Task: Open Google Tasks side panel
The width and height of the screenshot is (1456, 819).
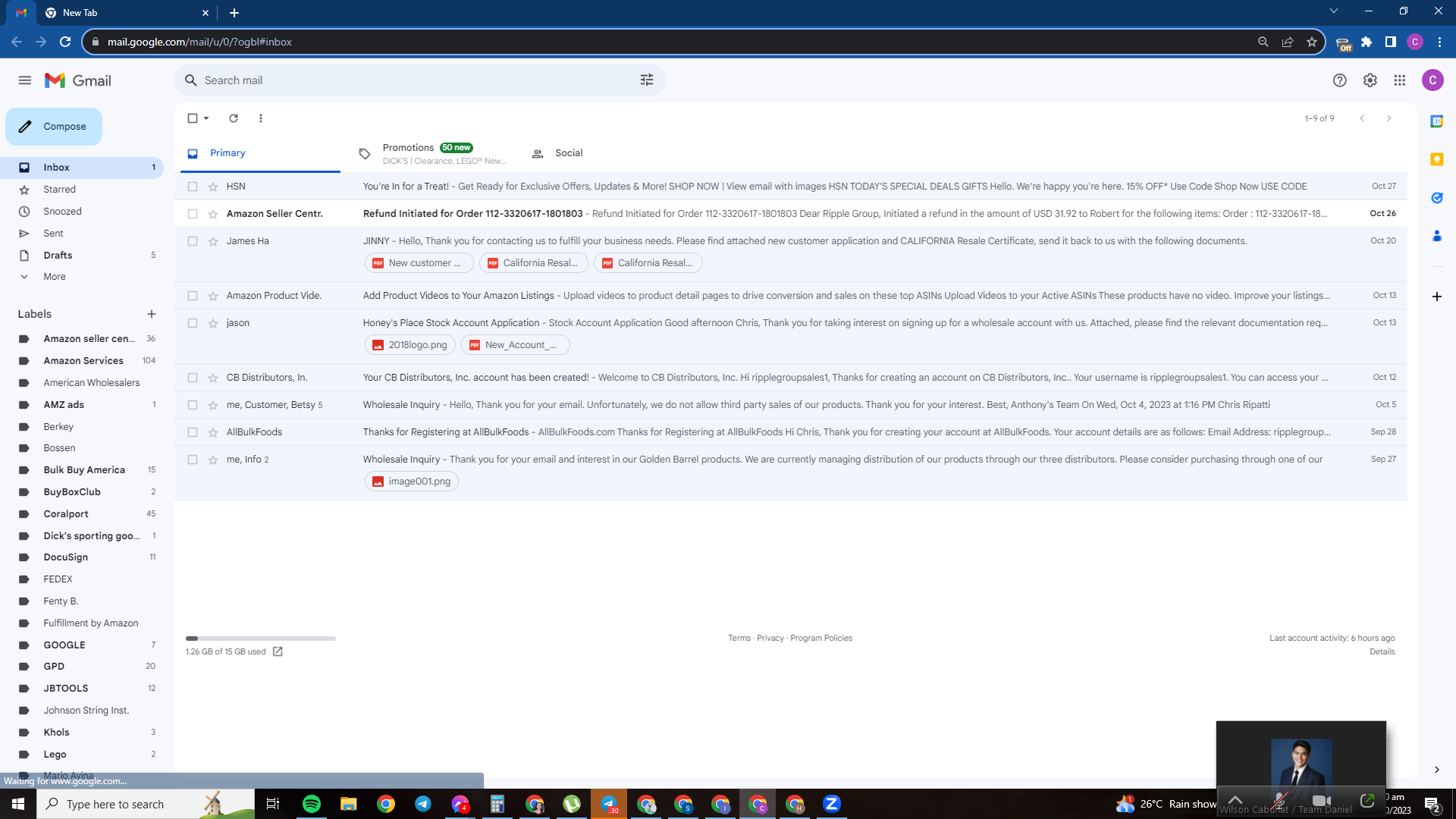Action: 1437,198
